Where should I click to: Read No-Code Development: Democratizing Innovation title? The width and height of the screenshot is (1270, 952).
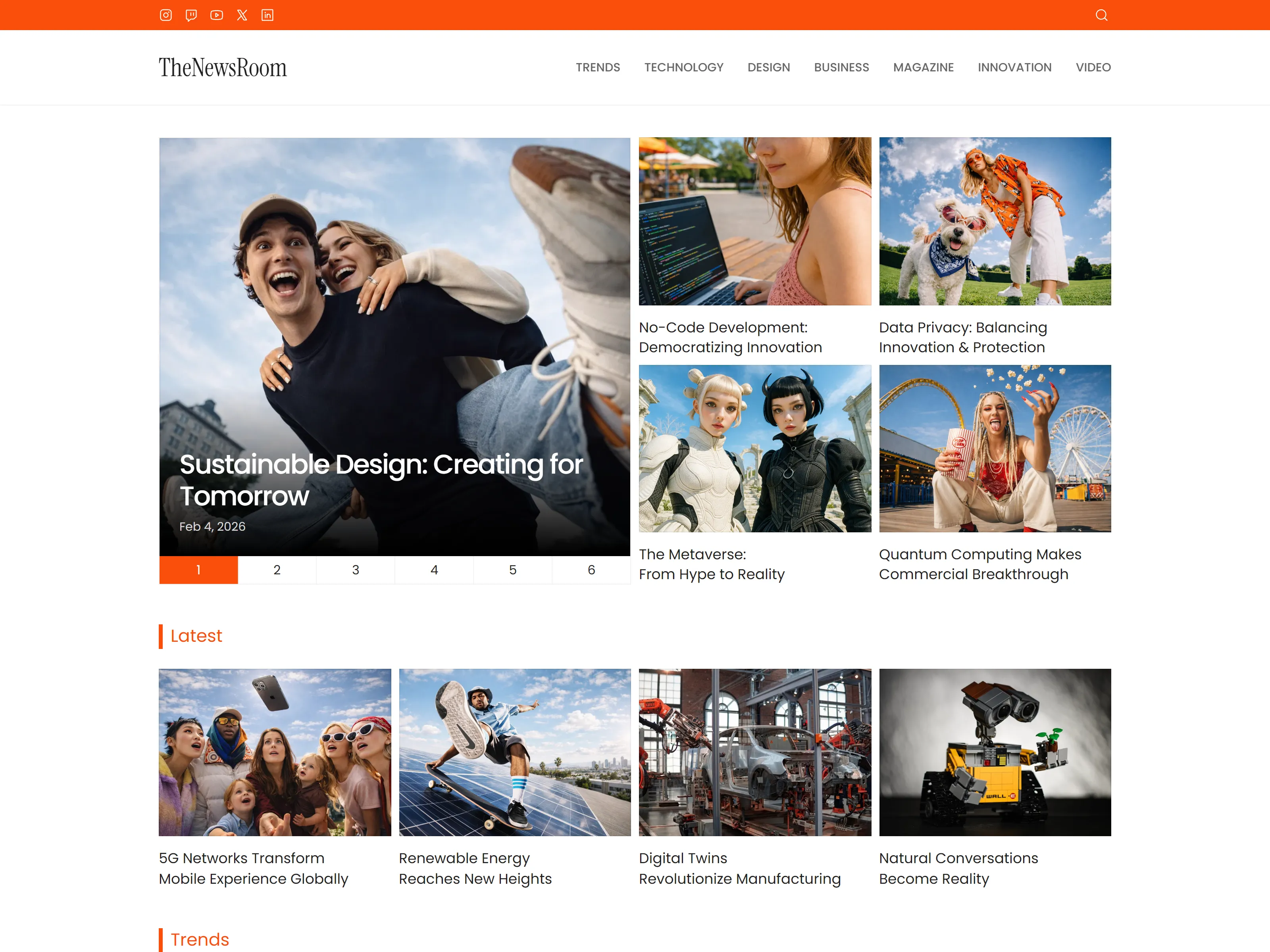click(x=730, y=338)
